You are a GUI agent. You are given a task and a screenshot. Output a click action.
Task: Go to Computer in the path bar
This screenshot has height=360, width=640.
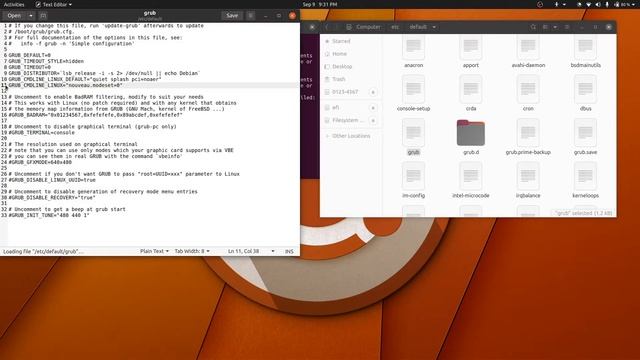tap(363, 27)
